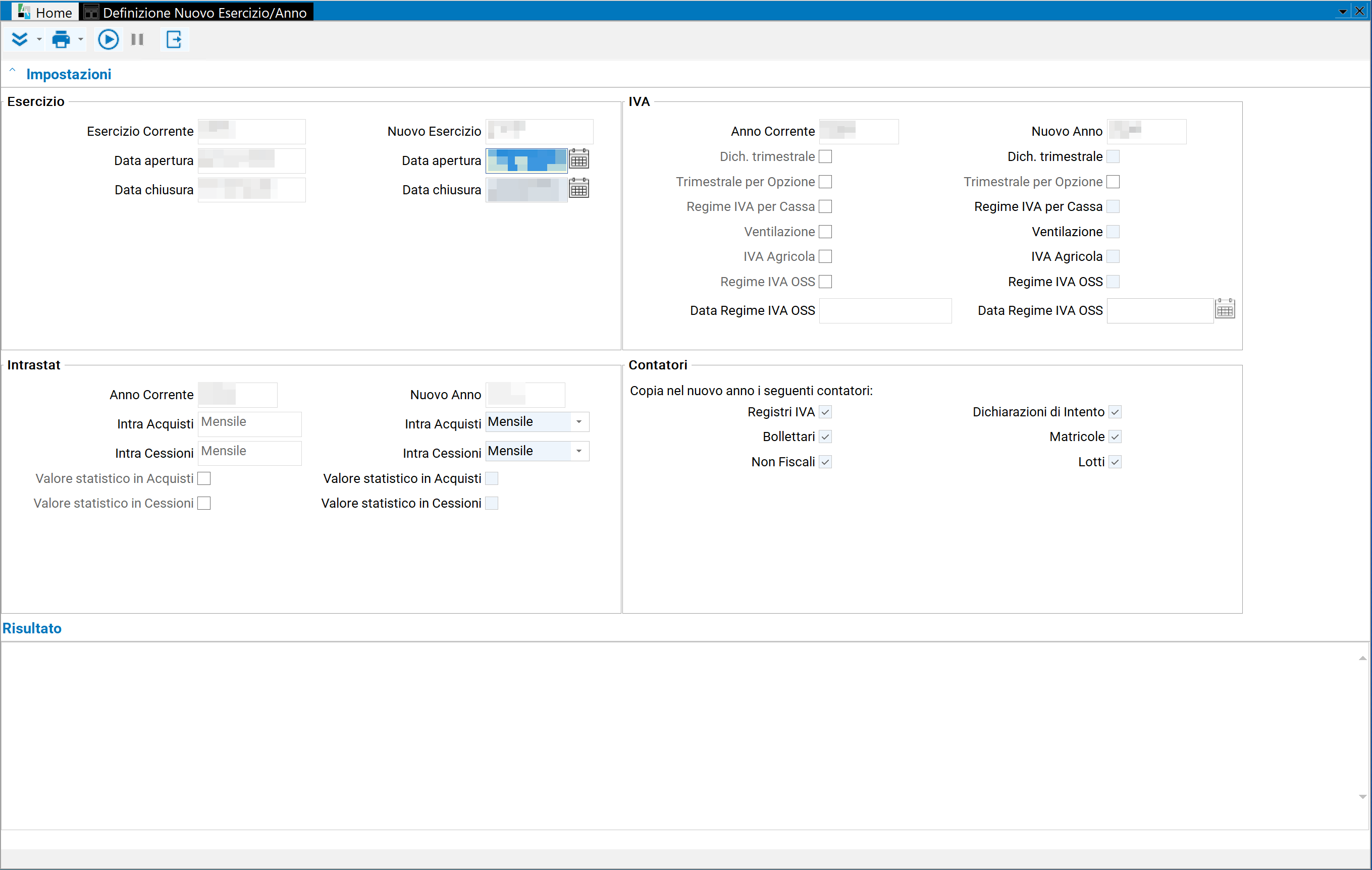Click the home tab's app icon
The height and width of the screenshot is (870, 1372).
click(23, 12)
